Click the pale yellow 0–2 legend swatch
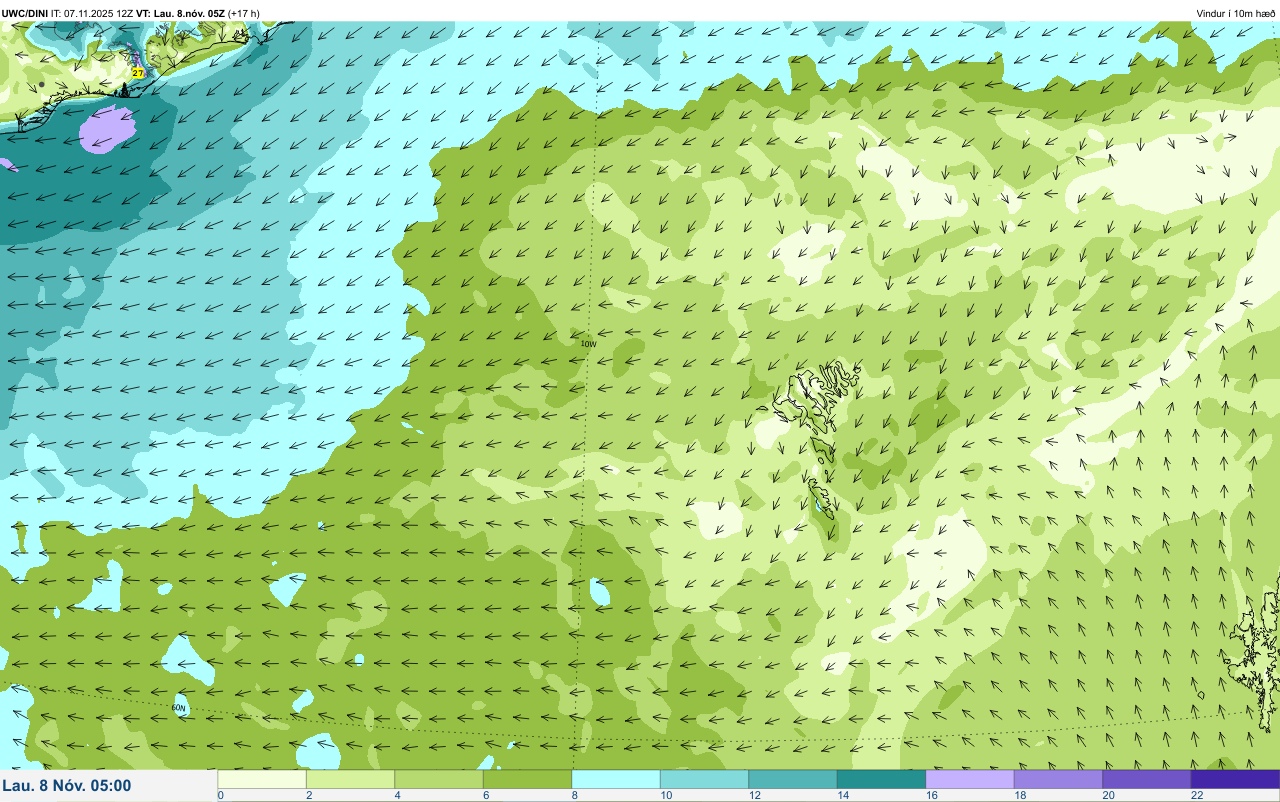 pyautogui.click(x=262, y=779)
